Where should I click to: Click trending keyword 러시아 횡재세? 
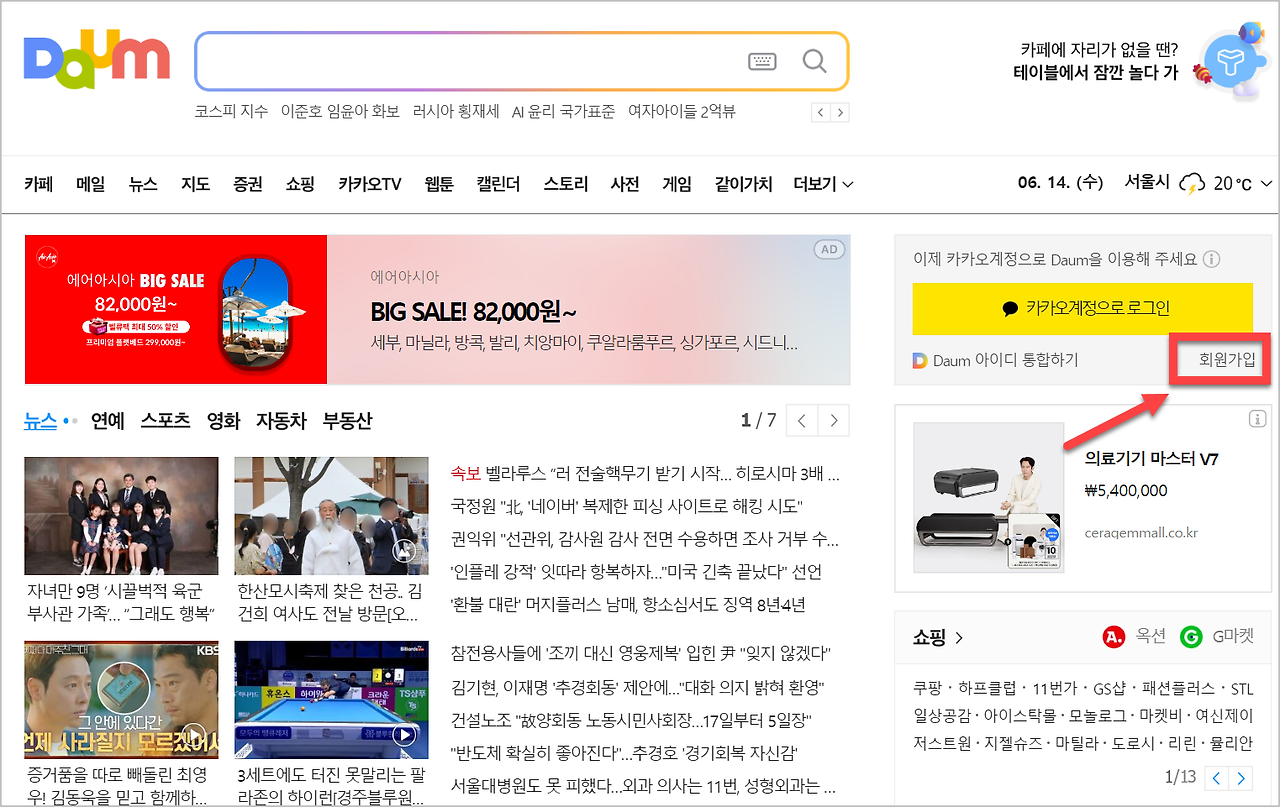[x=456, y=112]
